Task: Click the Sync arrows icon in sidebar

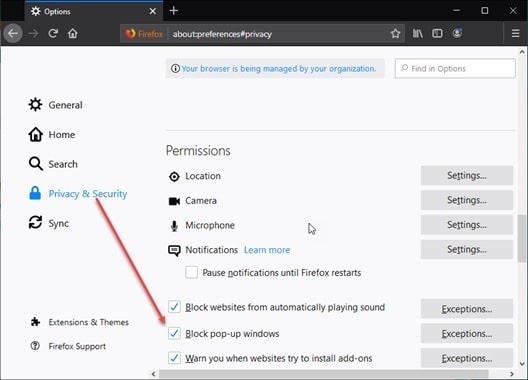Action: [35, 223]
